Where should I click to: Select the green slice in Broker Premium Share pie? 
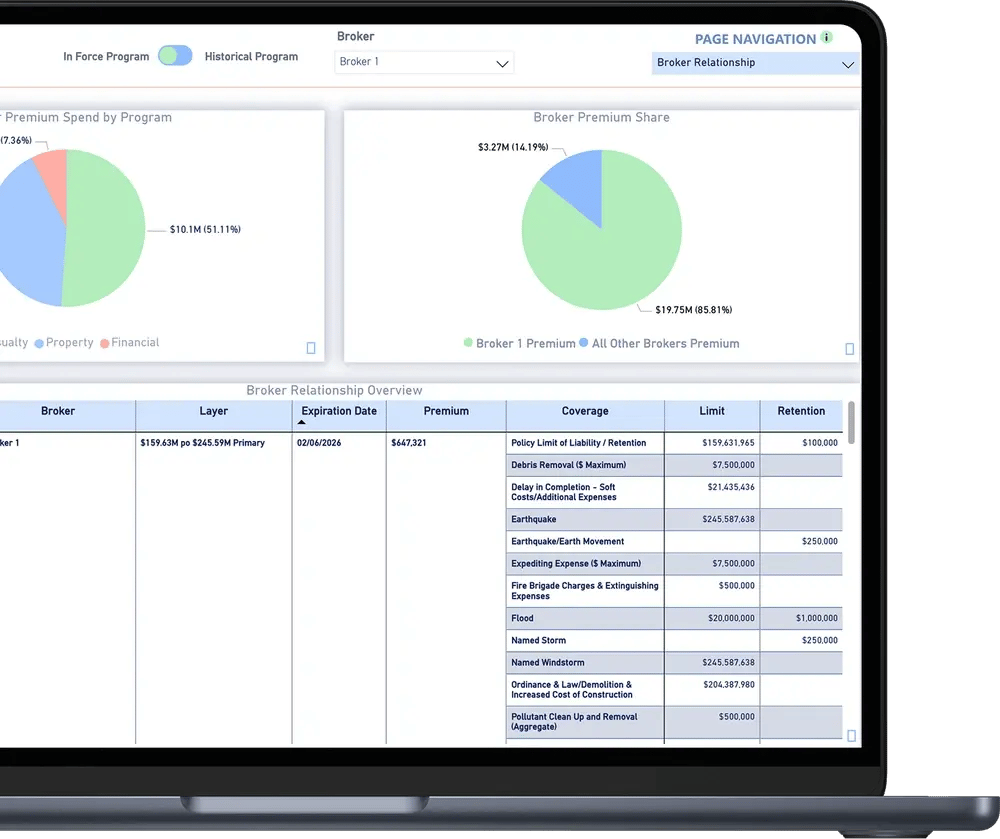(610, 250)
